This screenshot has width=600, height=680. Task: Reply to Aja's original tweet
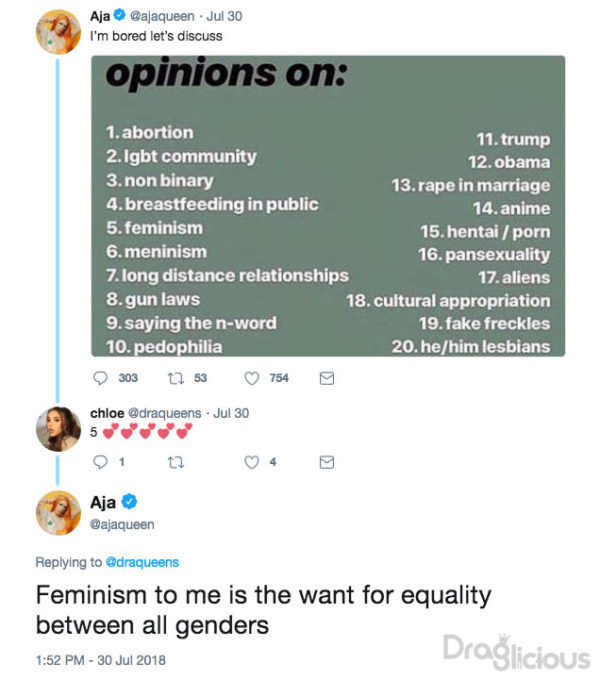pos(99,378)
